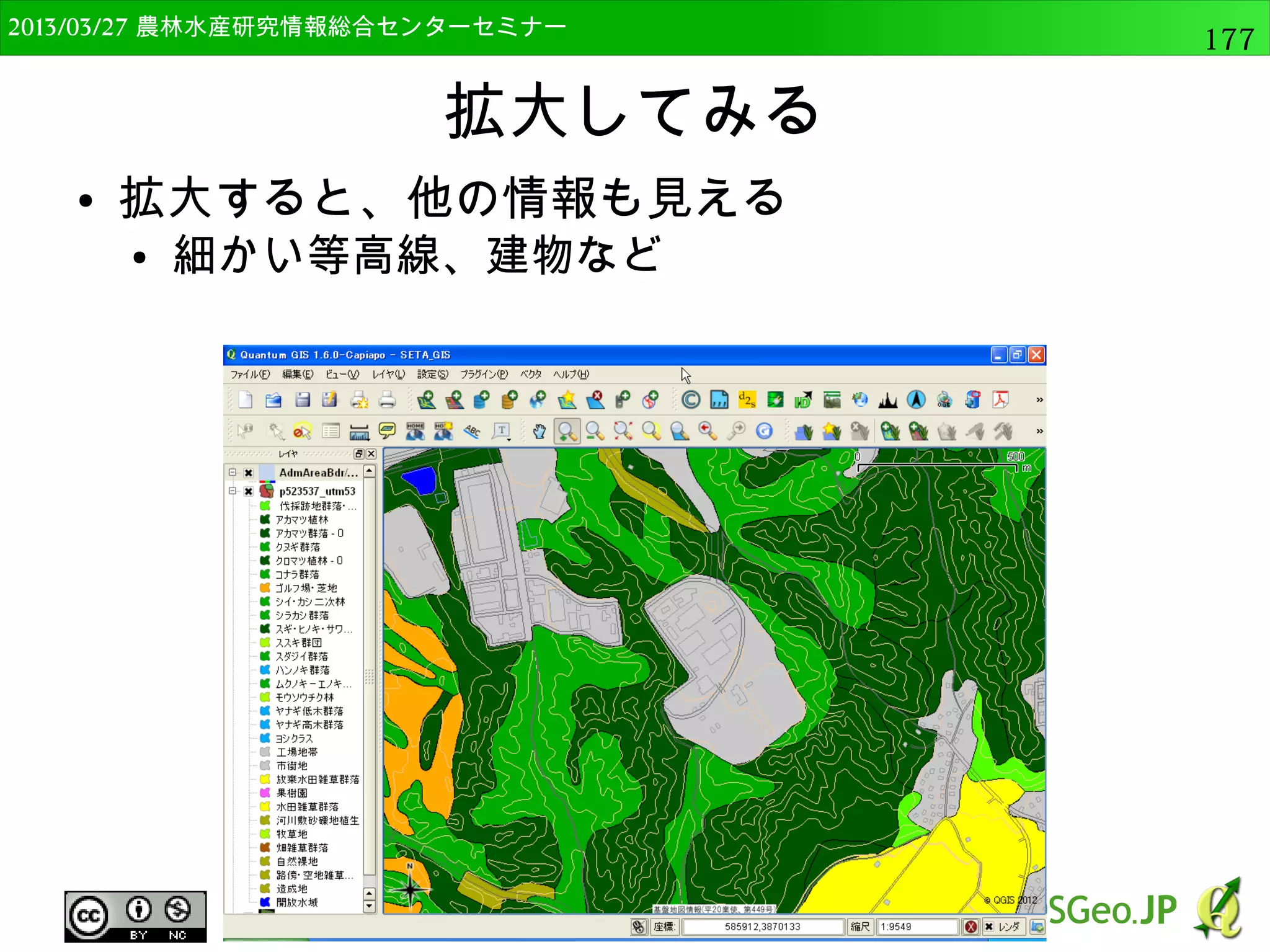Select the Zoom In magnifier tool

tap(567, 431)
